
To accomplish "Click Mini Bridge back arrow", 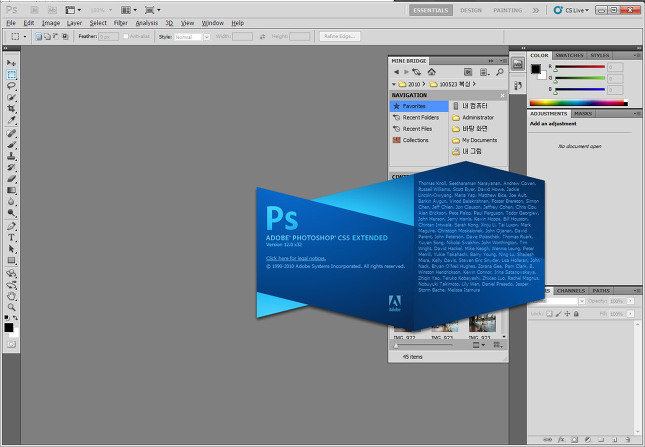I will [396, 72].
